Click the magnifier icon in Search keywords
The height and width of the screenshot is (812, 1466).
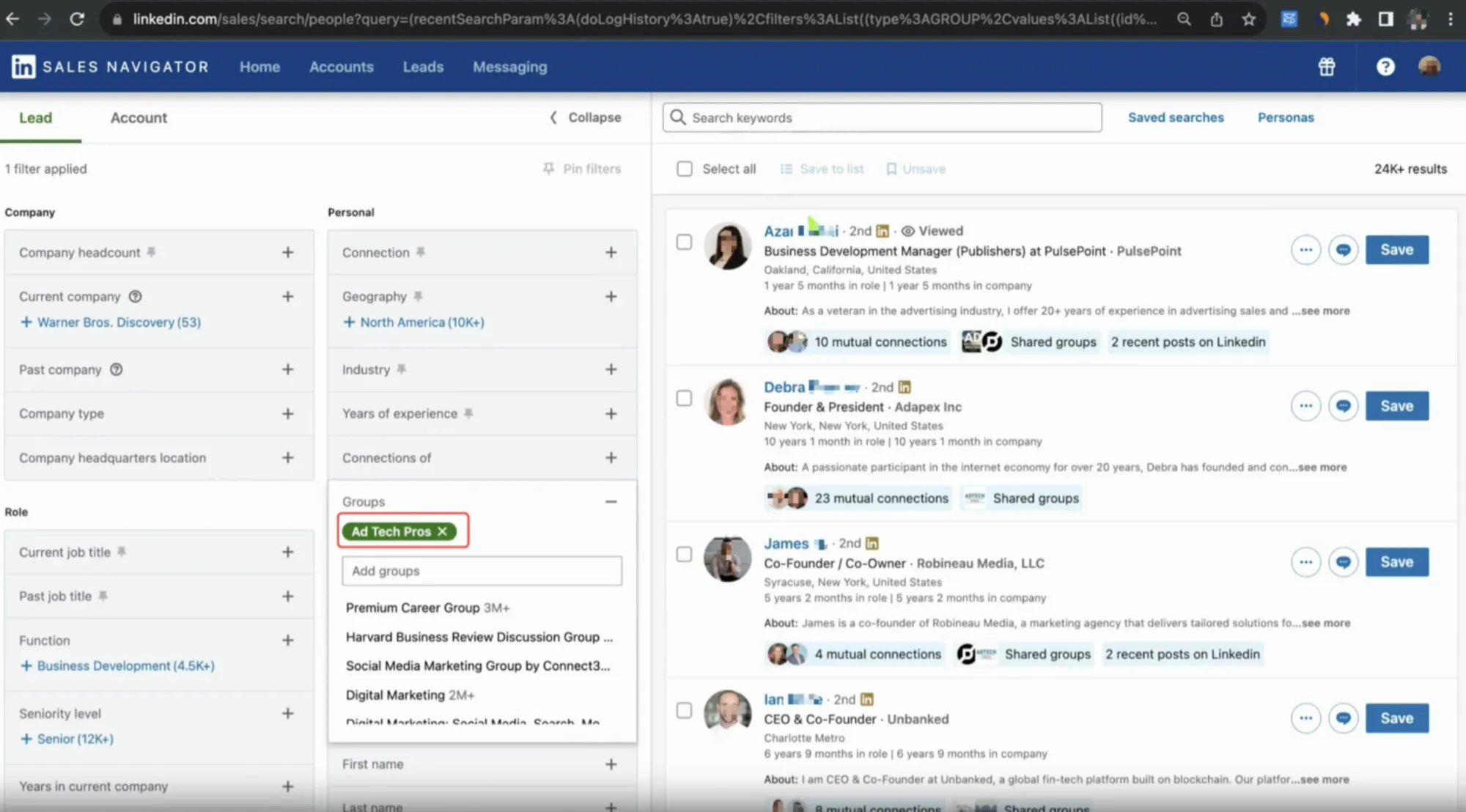click(678, 117)
